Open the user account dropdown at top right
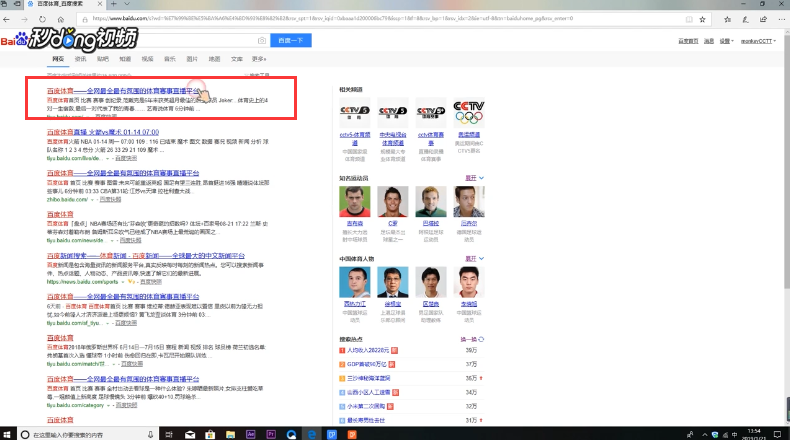Image resolution: width=790 pixels, height=440 pixels. [758, 41]
